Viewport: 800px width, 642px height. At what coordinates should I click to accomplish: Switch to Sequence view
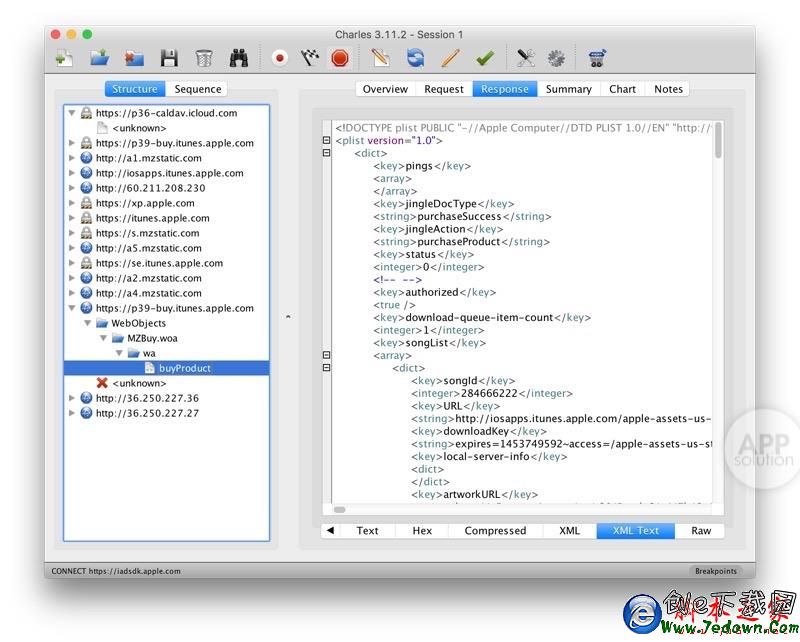197,89
